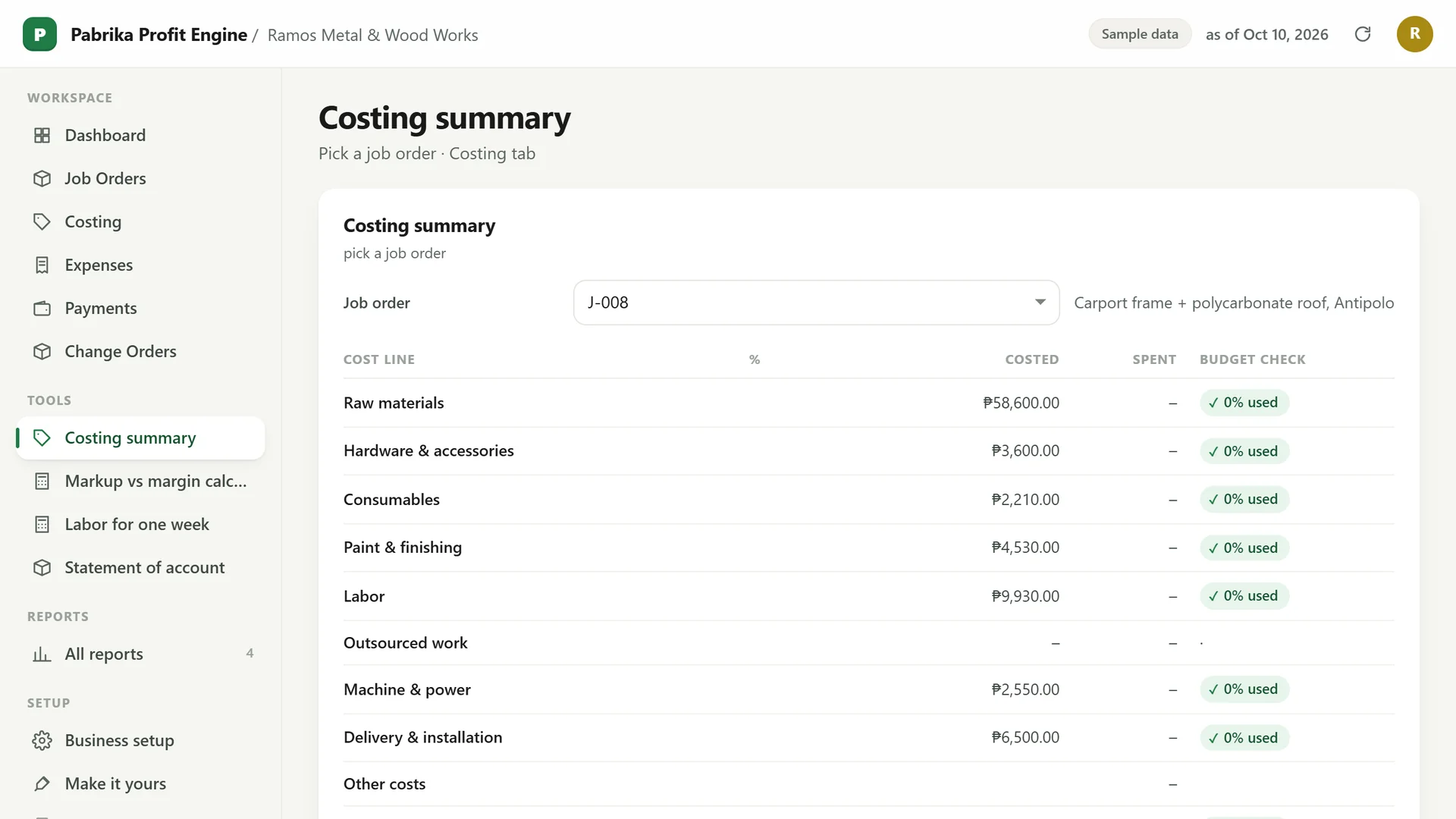Image resolution: width=1456 pixels, height=819 pixels.
Task: Click the COSTED column header
Action: tap(1032, 359)
